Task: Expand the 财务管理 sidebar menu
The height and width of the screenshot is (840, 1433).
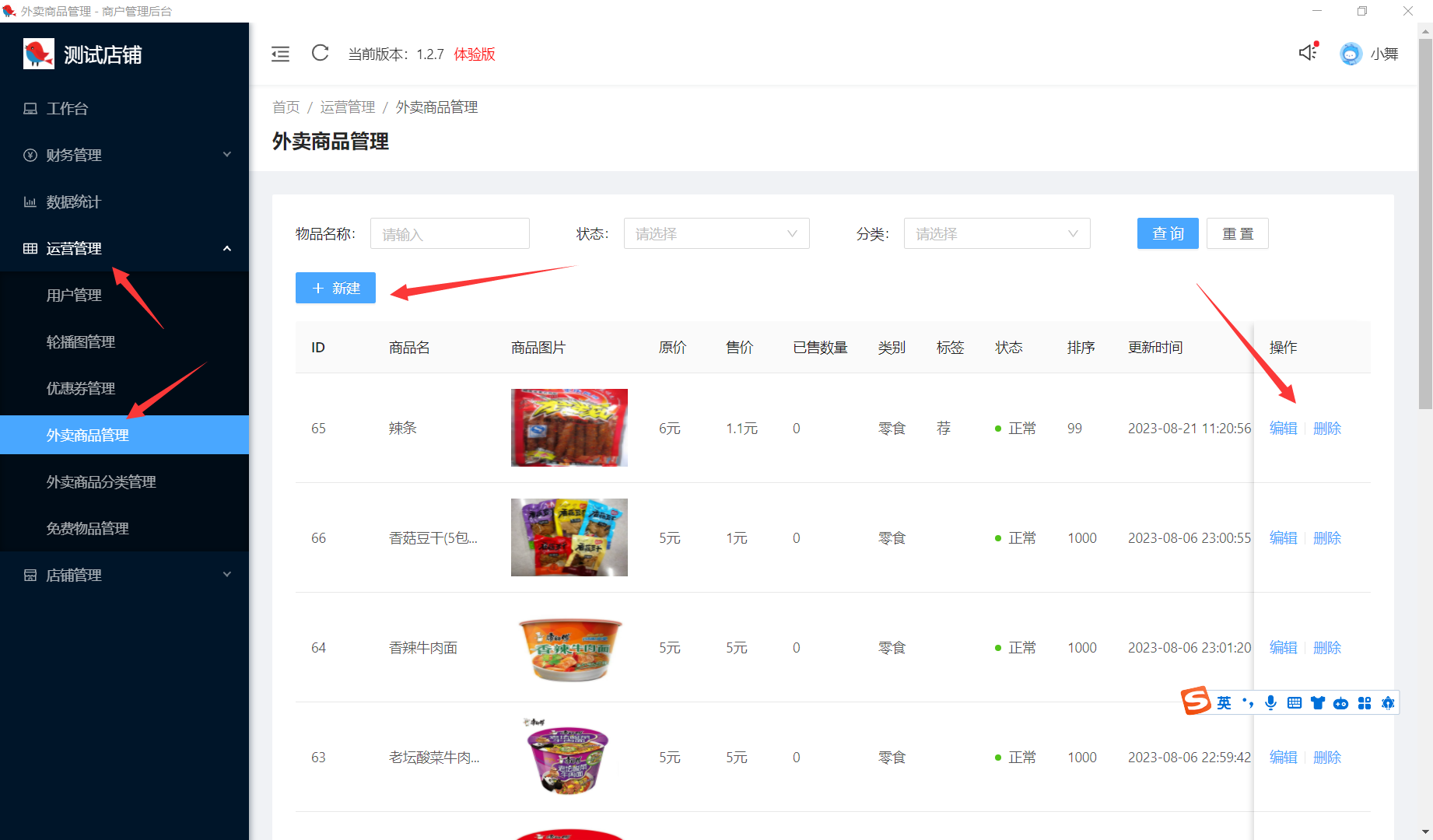Action: point(124,155)
